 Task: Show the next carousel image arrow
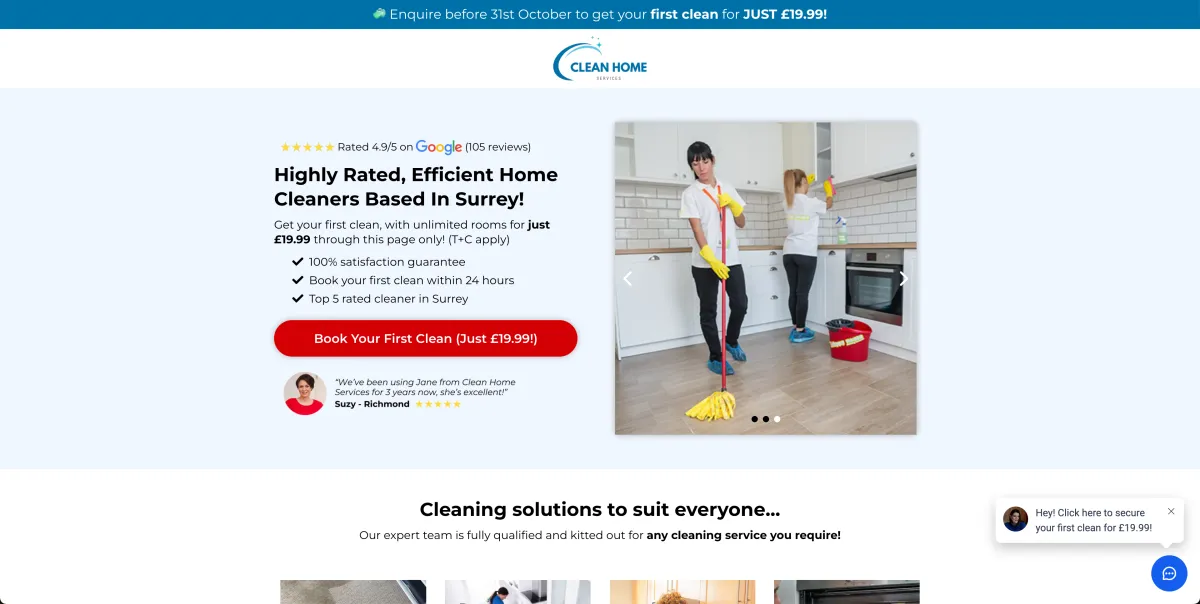pyautogui.click(x=902, y=279)
